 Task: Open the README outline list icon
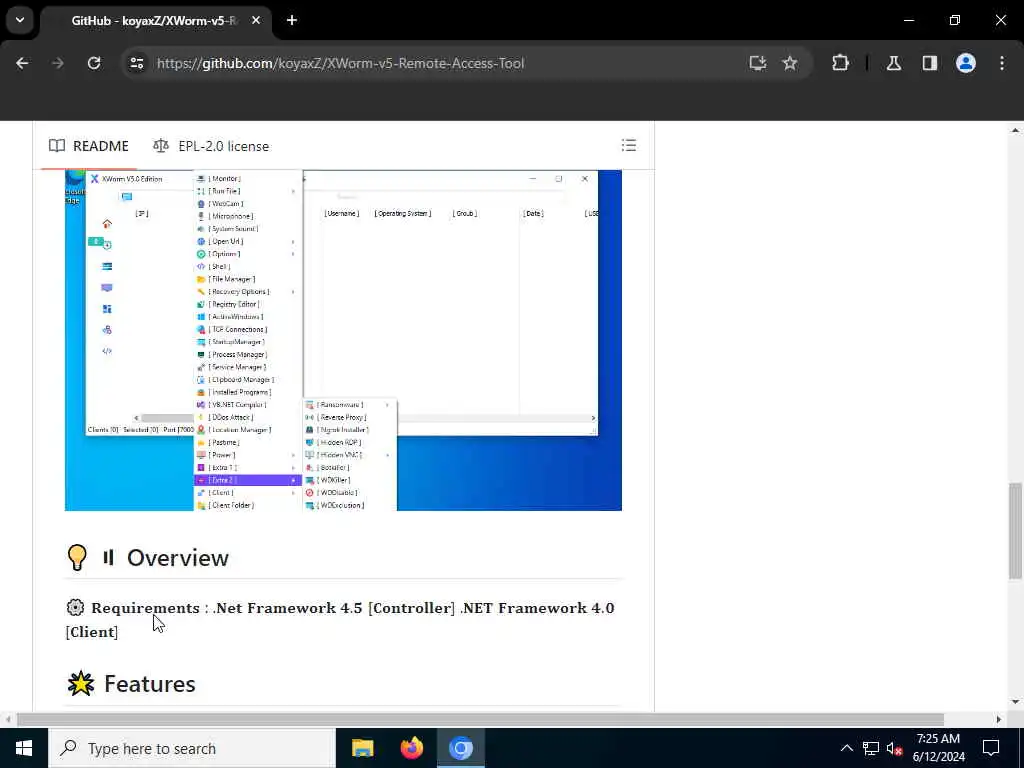tap(629, 146)
